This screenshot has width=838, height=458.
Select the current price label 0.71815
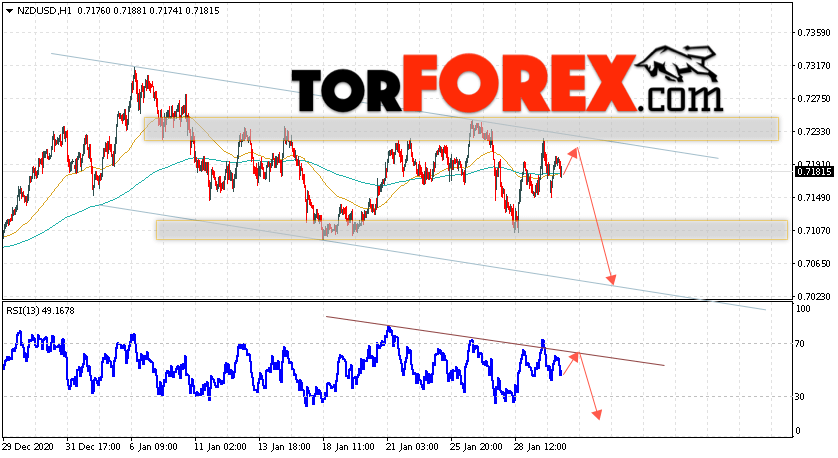pos(814,172)
